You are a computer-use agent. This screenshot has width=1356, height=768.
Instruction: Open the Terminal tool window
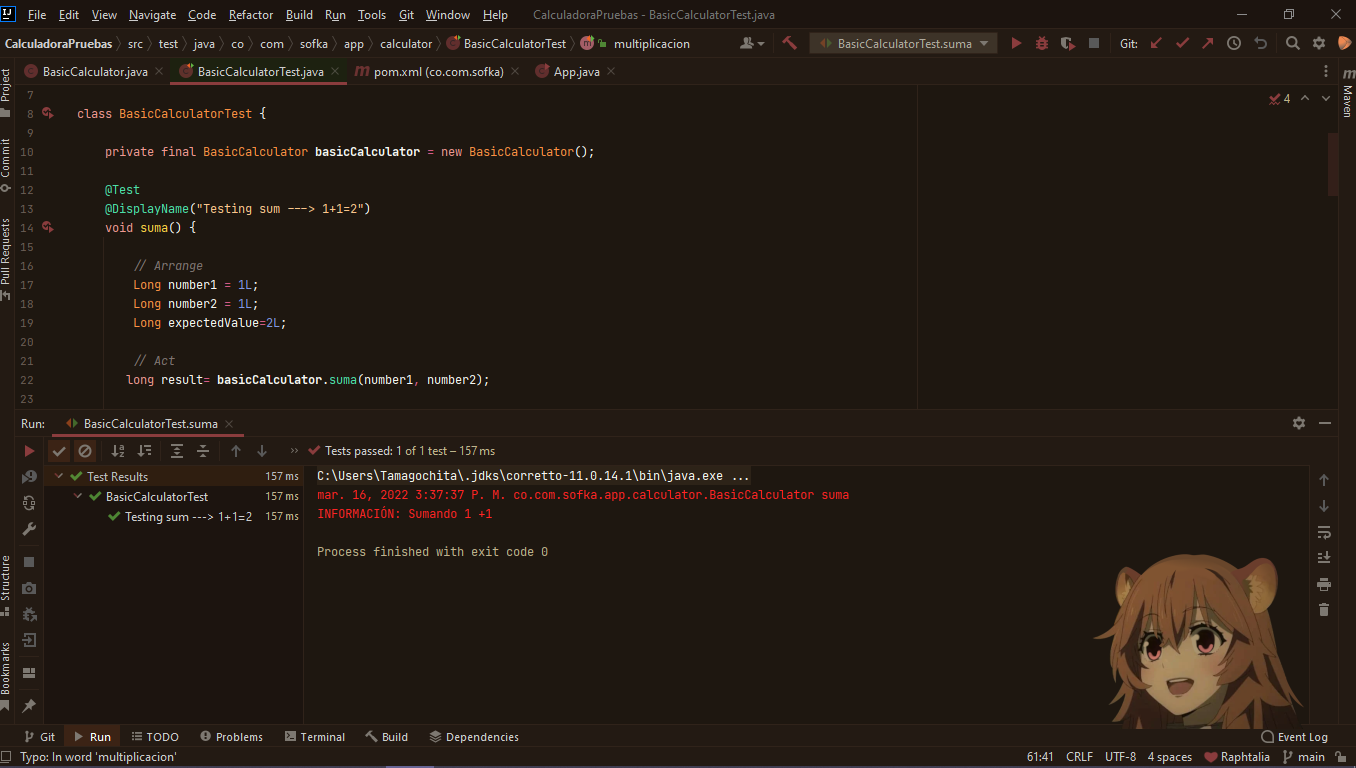click(315, 736)
